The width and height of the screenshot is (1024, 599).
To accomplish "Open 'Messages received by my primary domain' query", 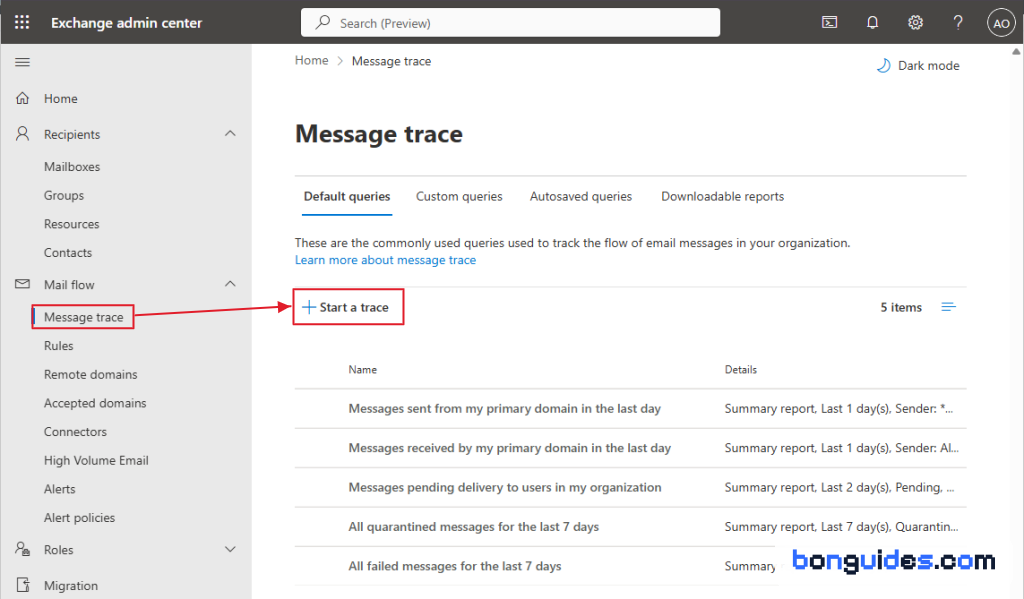I will coord(510,448).
